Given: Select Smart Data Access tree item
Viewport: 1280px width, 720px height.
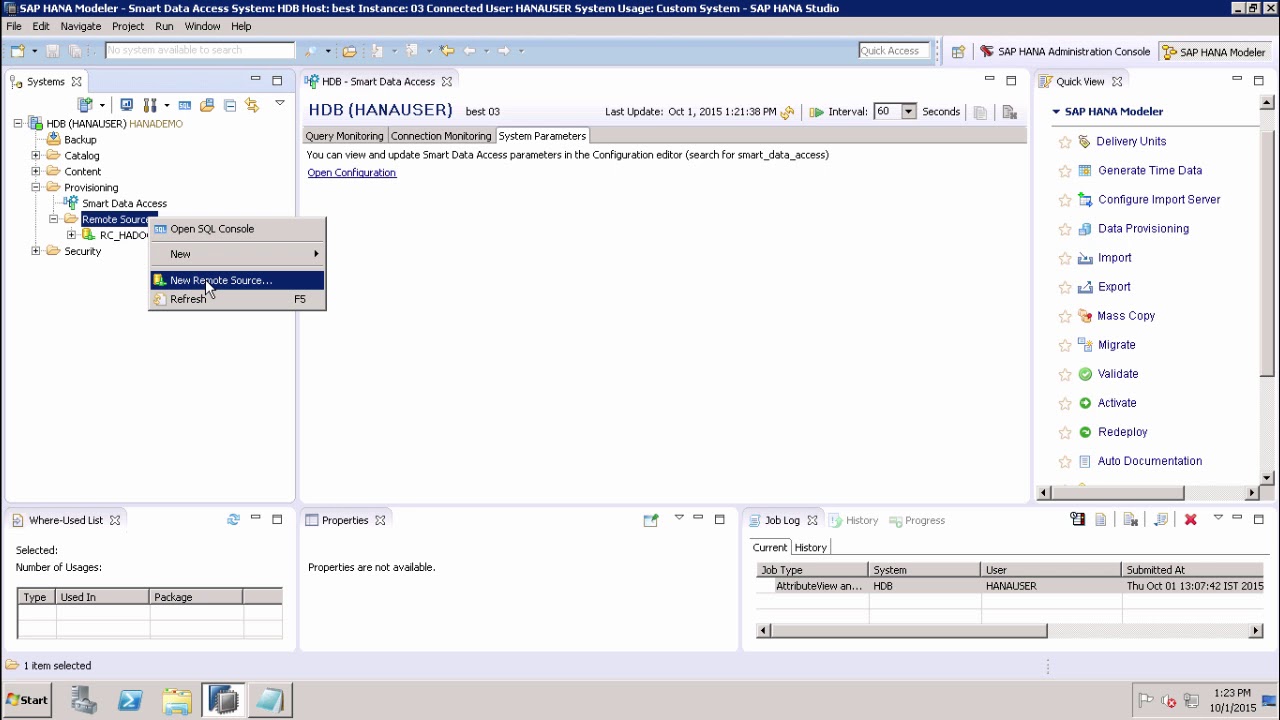Looking at the screenshot, I should pyautogui.click(x=124, y=203).
